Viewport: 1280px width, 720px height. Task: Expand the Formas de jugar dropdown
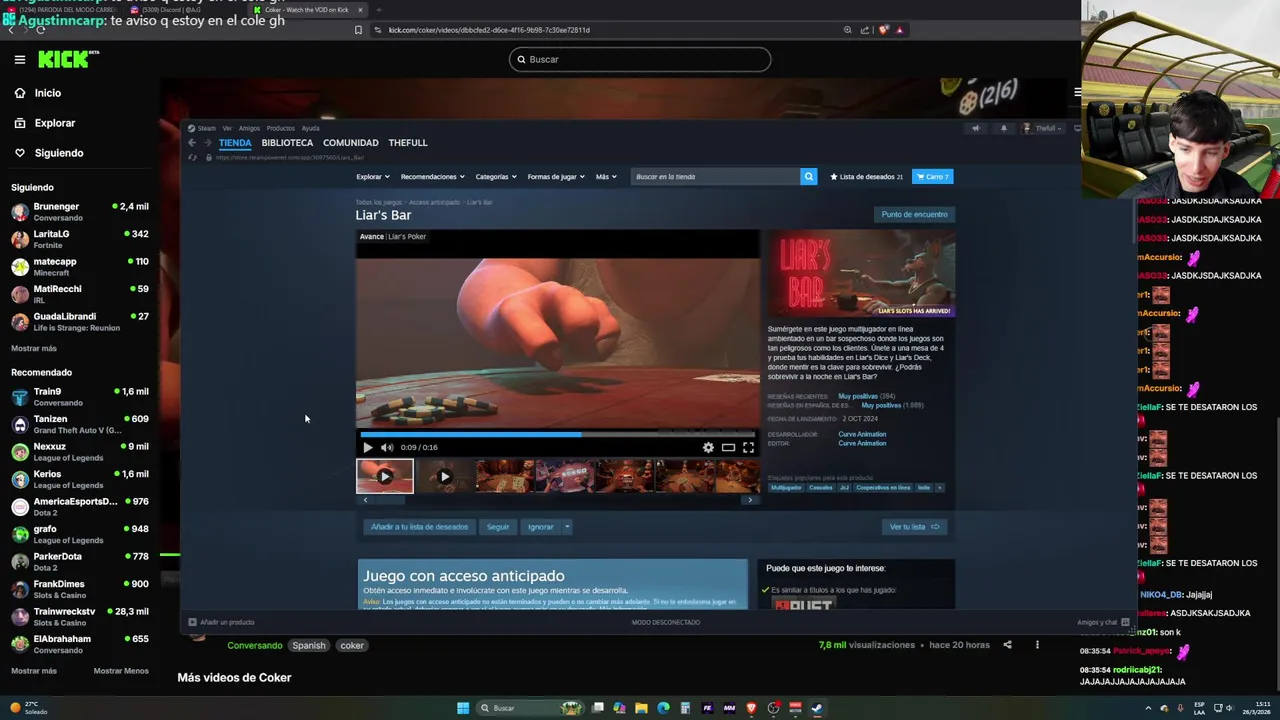pos(555,177)
